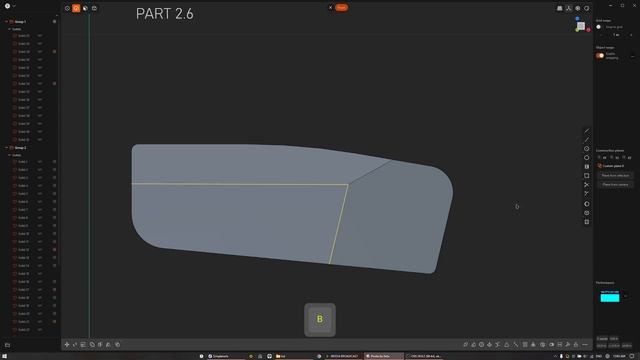This screenshot has height=360, width=640.
Task: Click Plane from camera button
Action: pyautogui.click(x=615, y=184)
